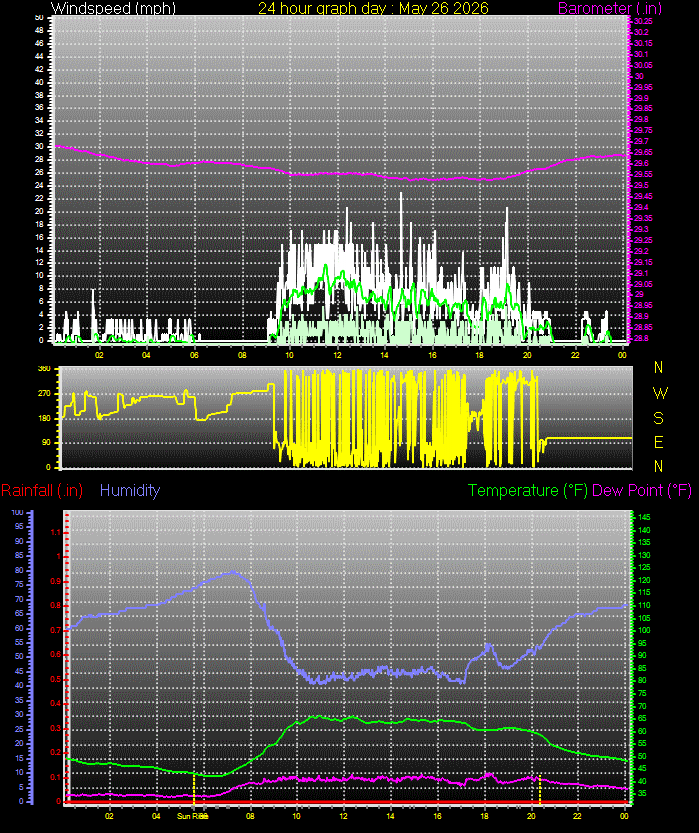Click the "Barometer (.in)" axis title
This screenshot has width=699, height=833.
coord(610,8)
